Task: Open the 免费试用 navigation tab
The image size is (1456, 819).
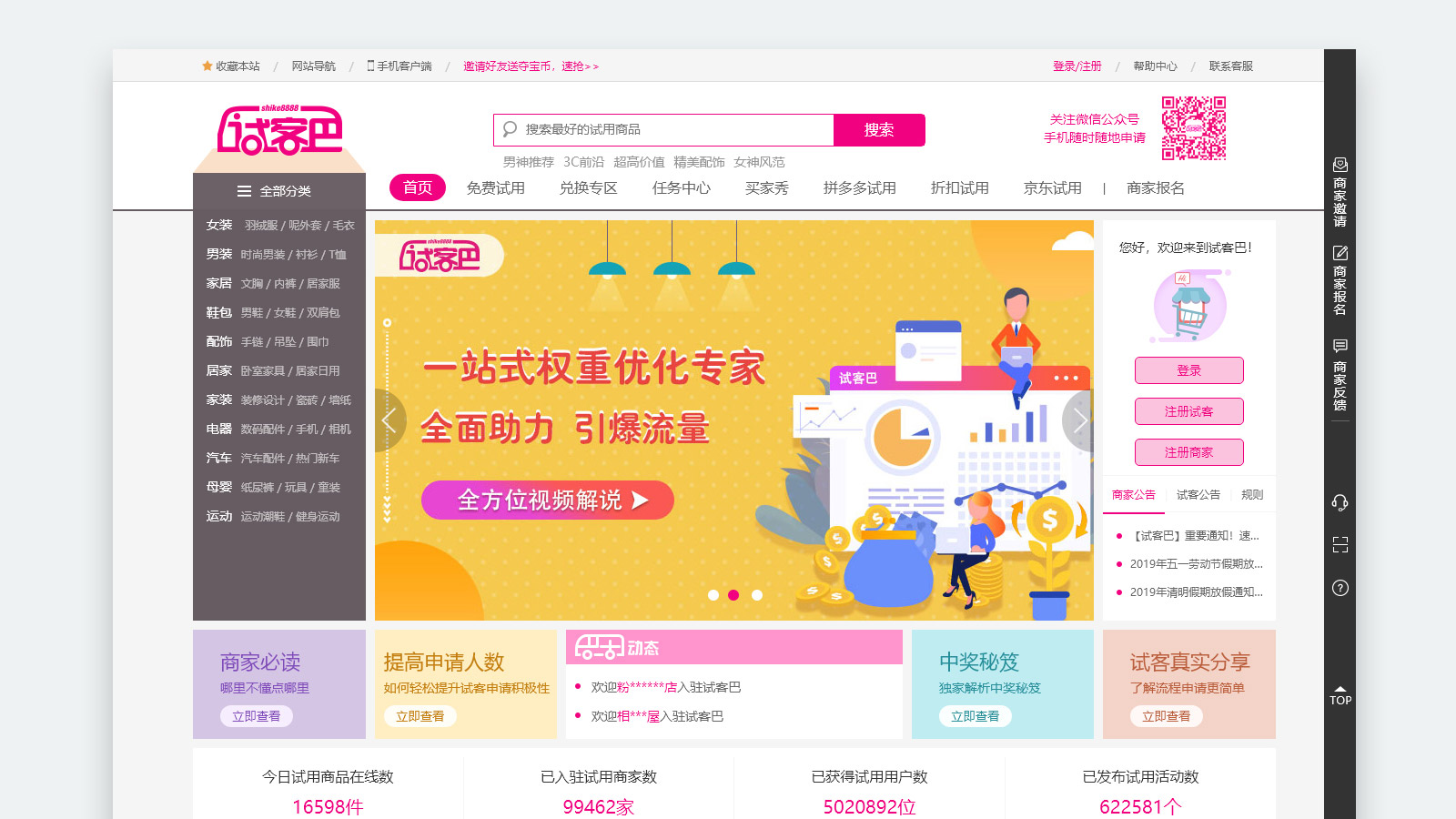Action: pos(495,187)
